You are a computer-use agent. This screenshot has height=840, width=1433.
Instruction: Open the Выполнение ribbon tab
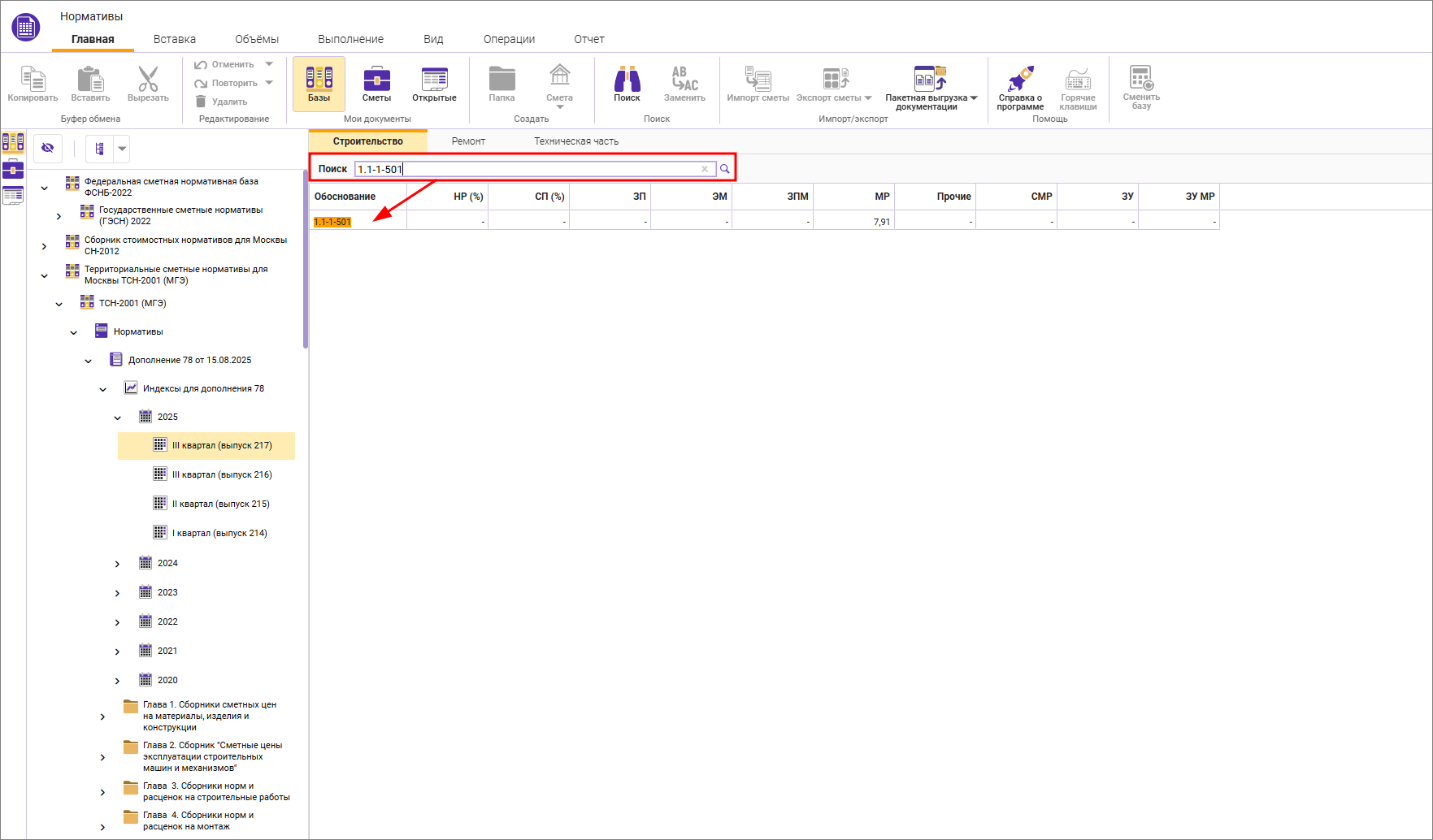point(350,39)
